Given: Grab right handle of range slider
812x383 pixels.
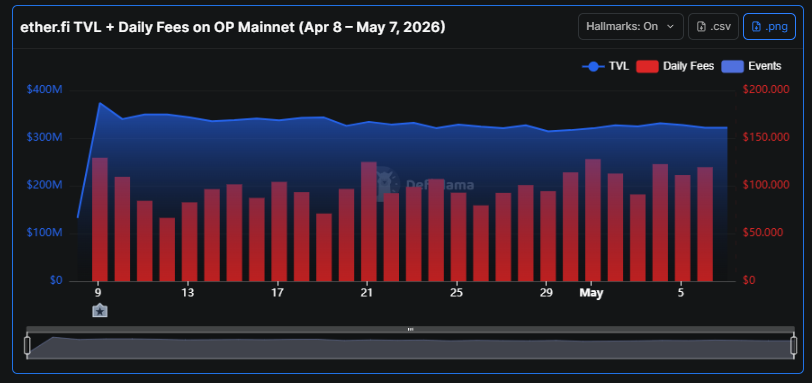Looking at the screenshot, I should point(793,345).
